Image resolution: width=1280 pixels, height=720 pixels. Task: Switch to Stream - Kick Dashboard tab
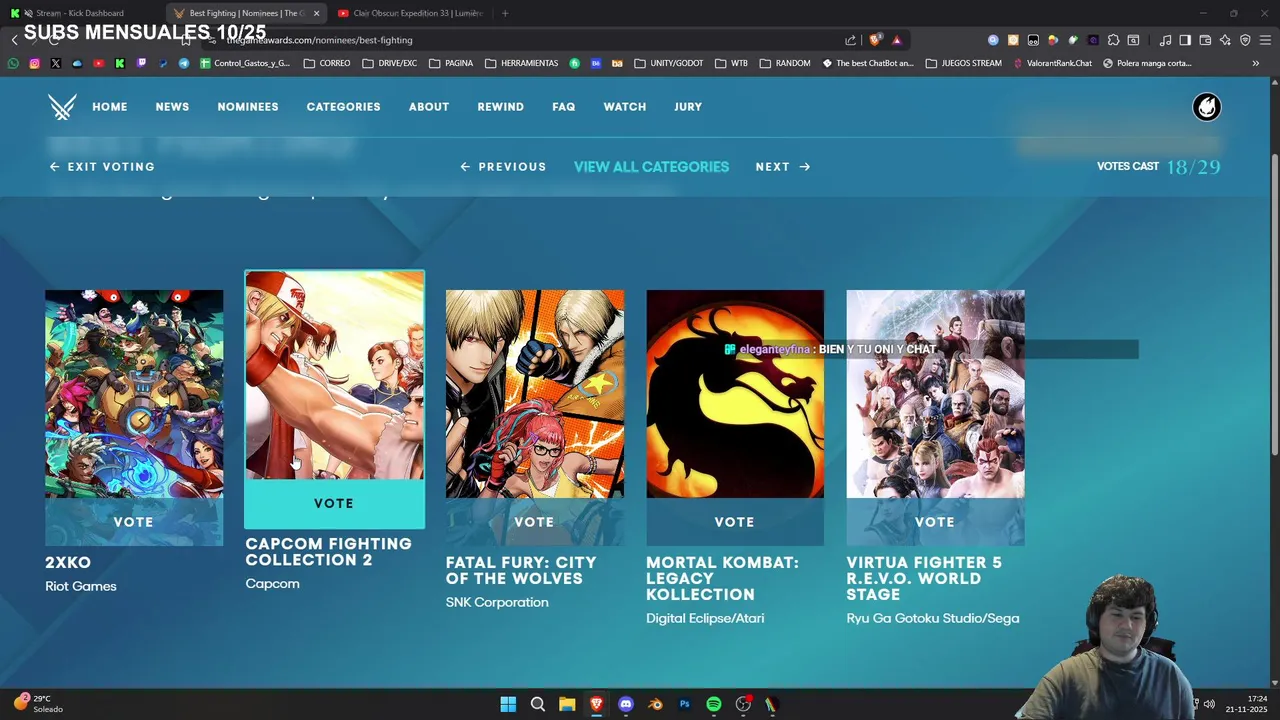[x=80, y=13]
